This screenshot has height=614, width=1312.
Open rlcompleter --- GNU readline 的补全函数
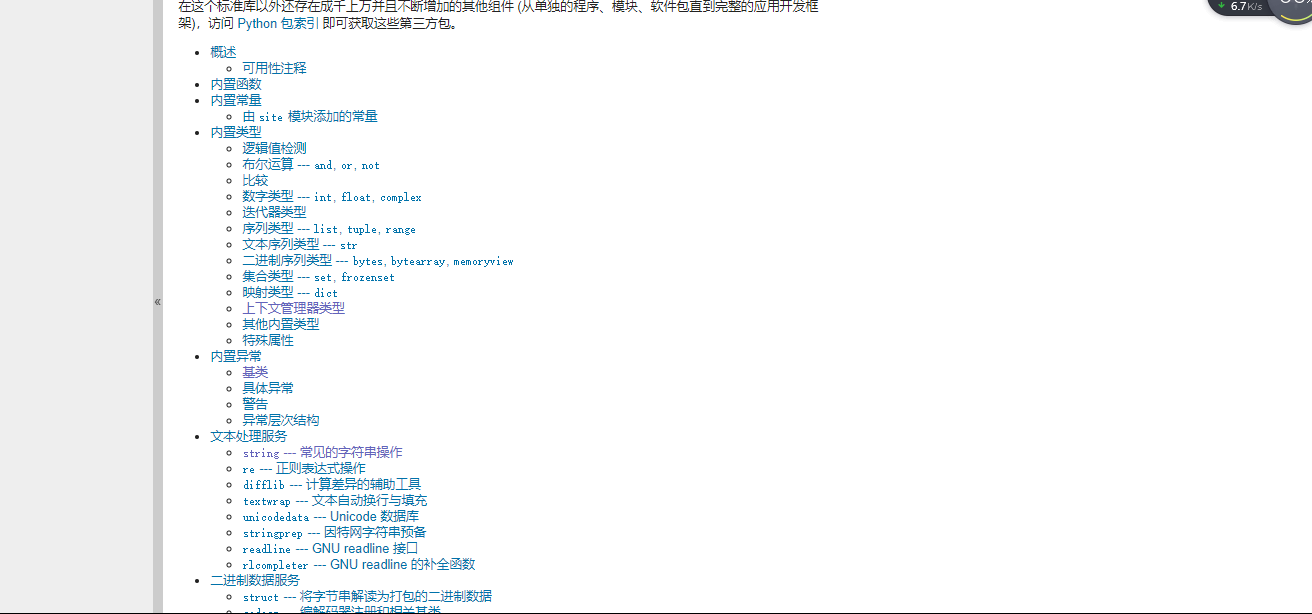[359, 564]
